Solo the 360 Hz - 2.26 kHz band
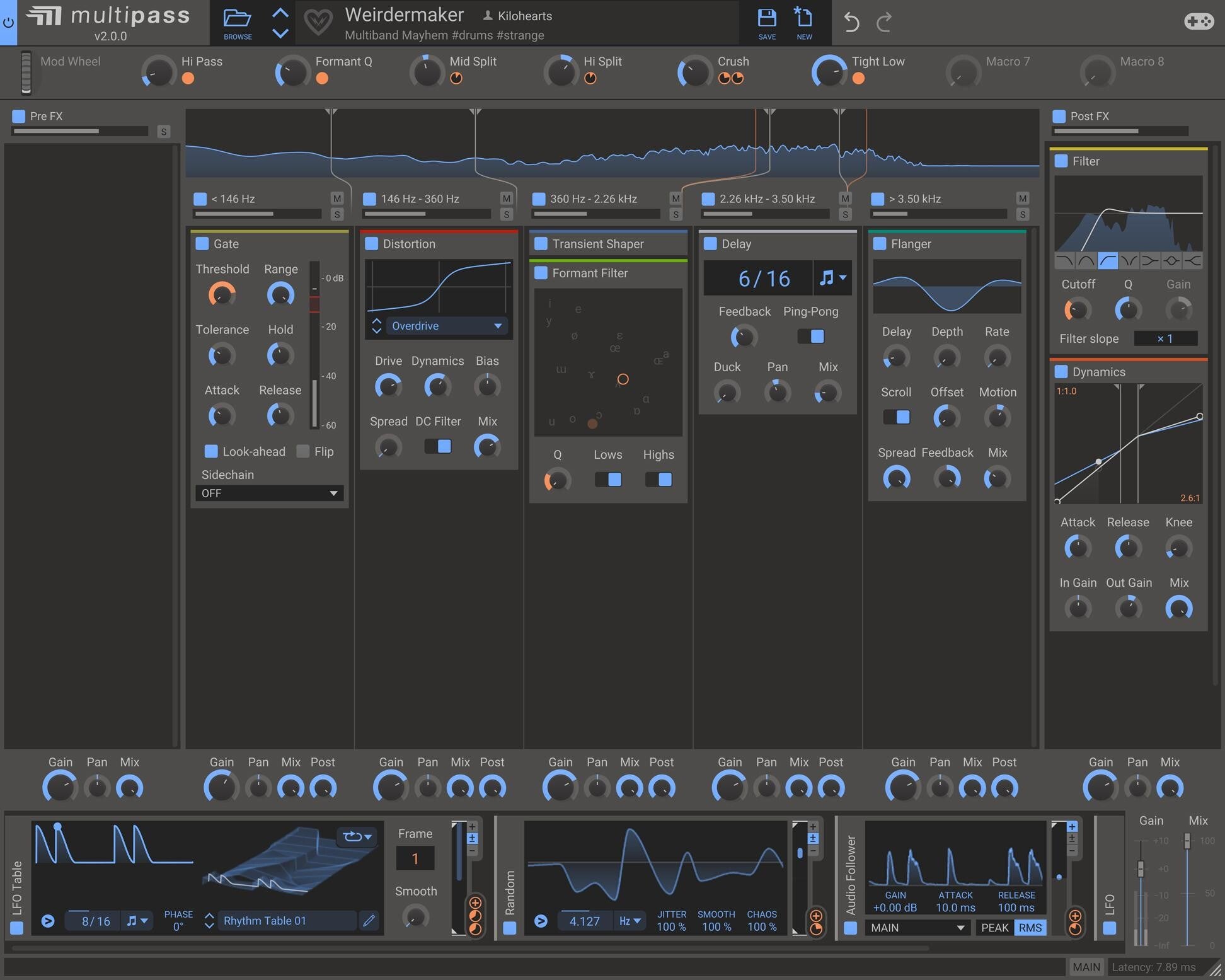 pyautogui.click(x=676, y=214)
